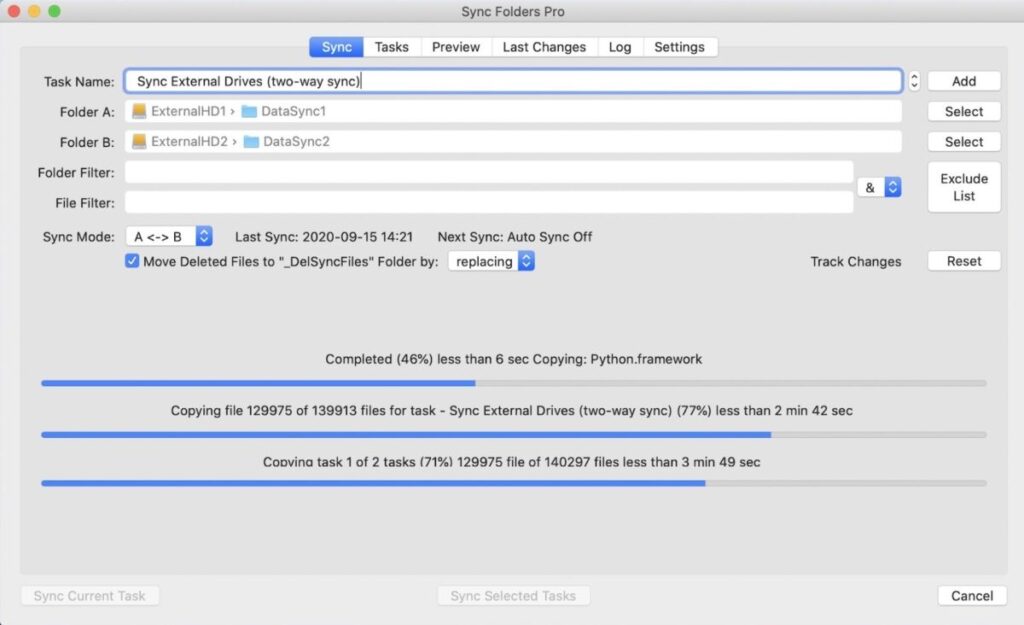
Task: Click into the Folder Filter text field
Action: click(x=489, y=172)
